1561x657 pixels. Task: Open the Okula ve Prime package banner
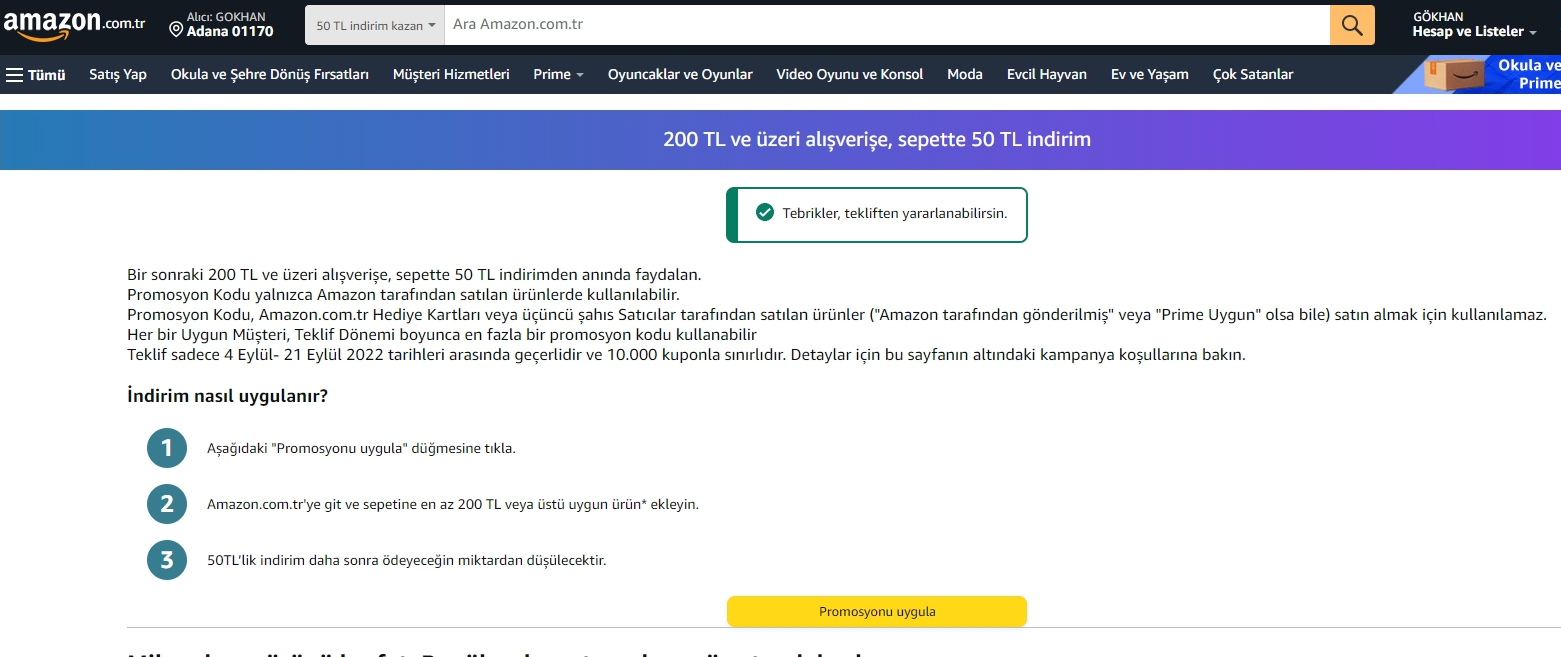1491,74
